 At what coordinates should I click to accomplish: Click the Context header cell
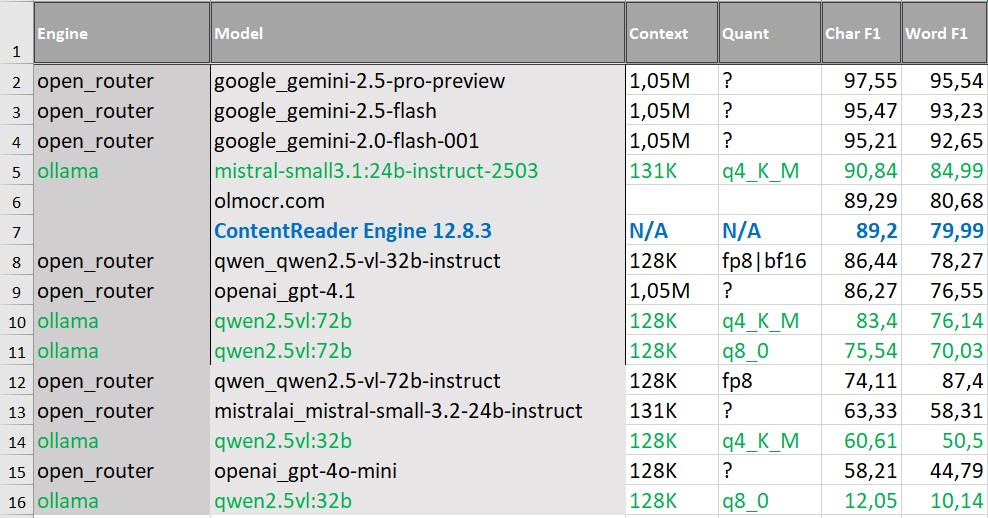671,34
